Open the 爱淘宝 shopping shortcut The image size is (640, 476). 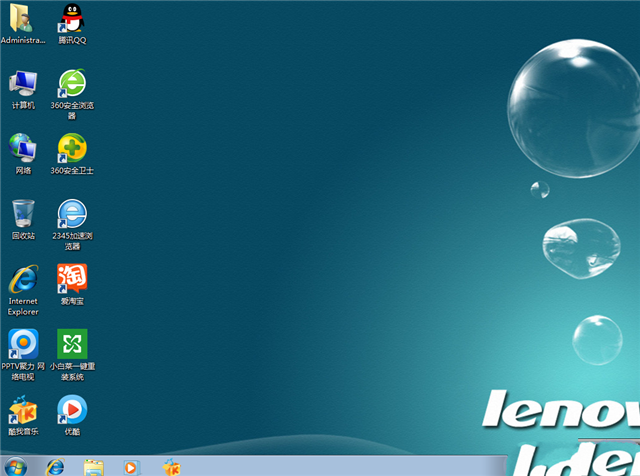(x=72, y=278)
